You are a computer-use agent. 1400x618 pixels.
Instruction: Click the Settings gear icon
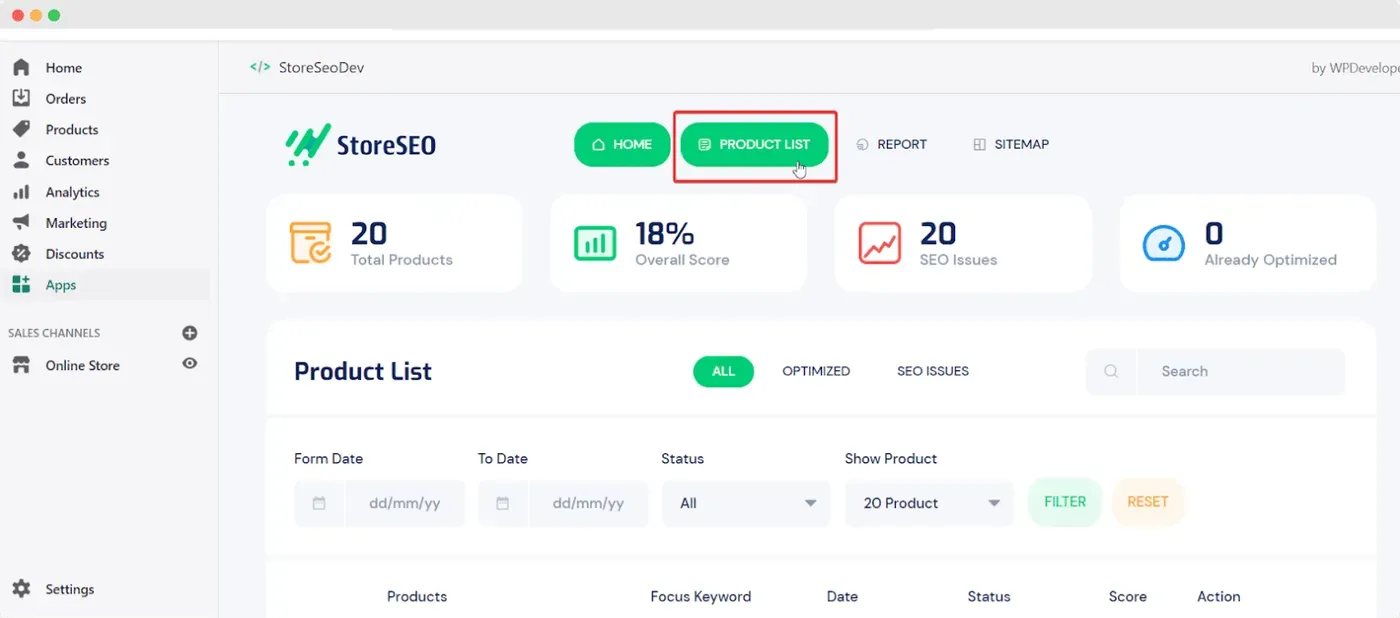(21, 589)
